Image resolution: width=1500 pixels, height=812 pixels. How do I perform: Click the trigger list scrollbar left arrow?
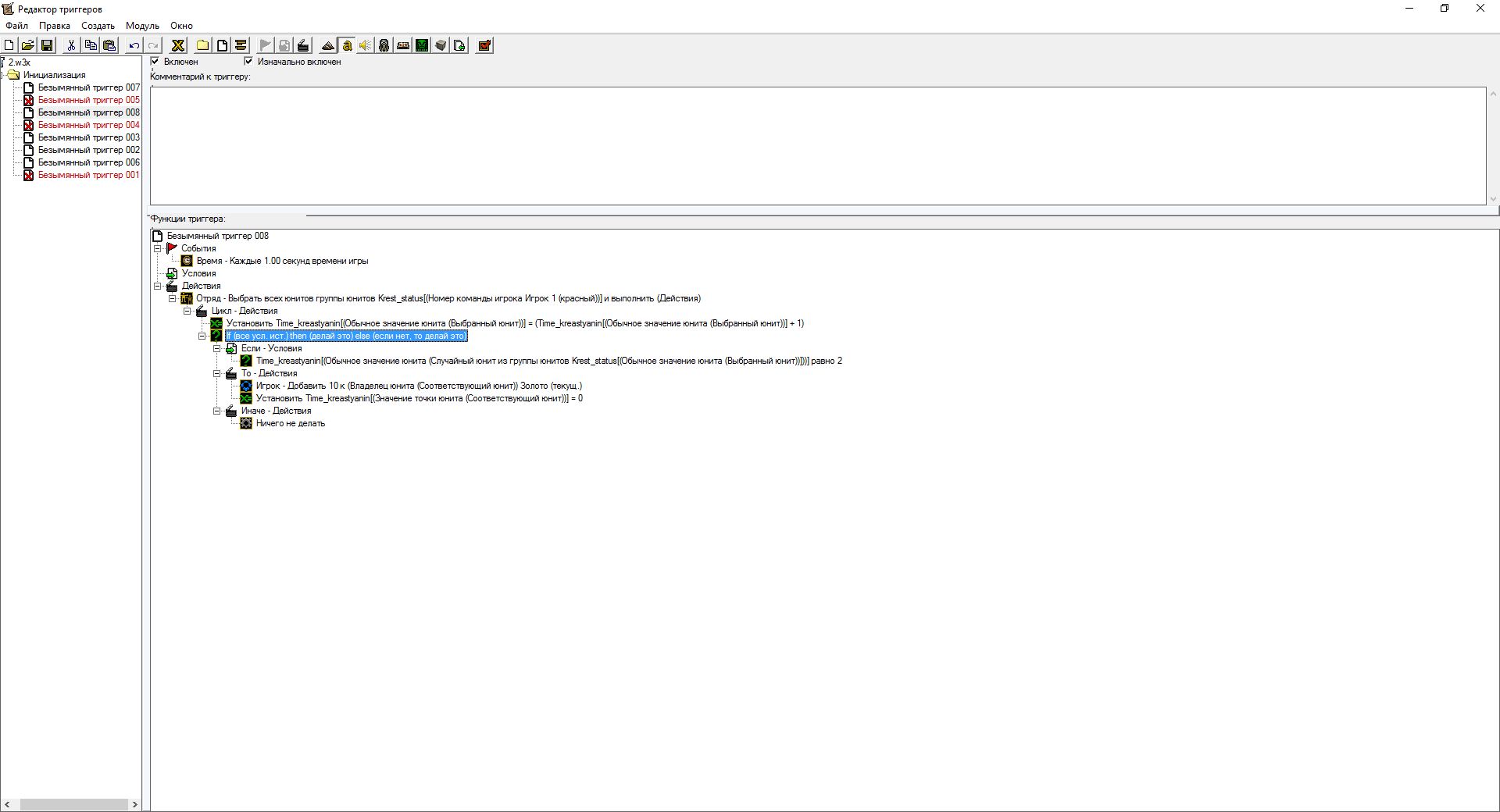[7, 804]
